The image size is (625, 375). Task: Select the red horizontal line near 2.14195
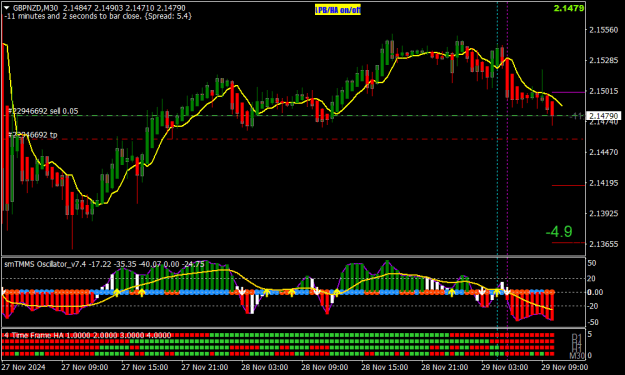[568, 186]
